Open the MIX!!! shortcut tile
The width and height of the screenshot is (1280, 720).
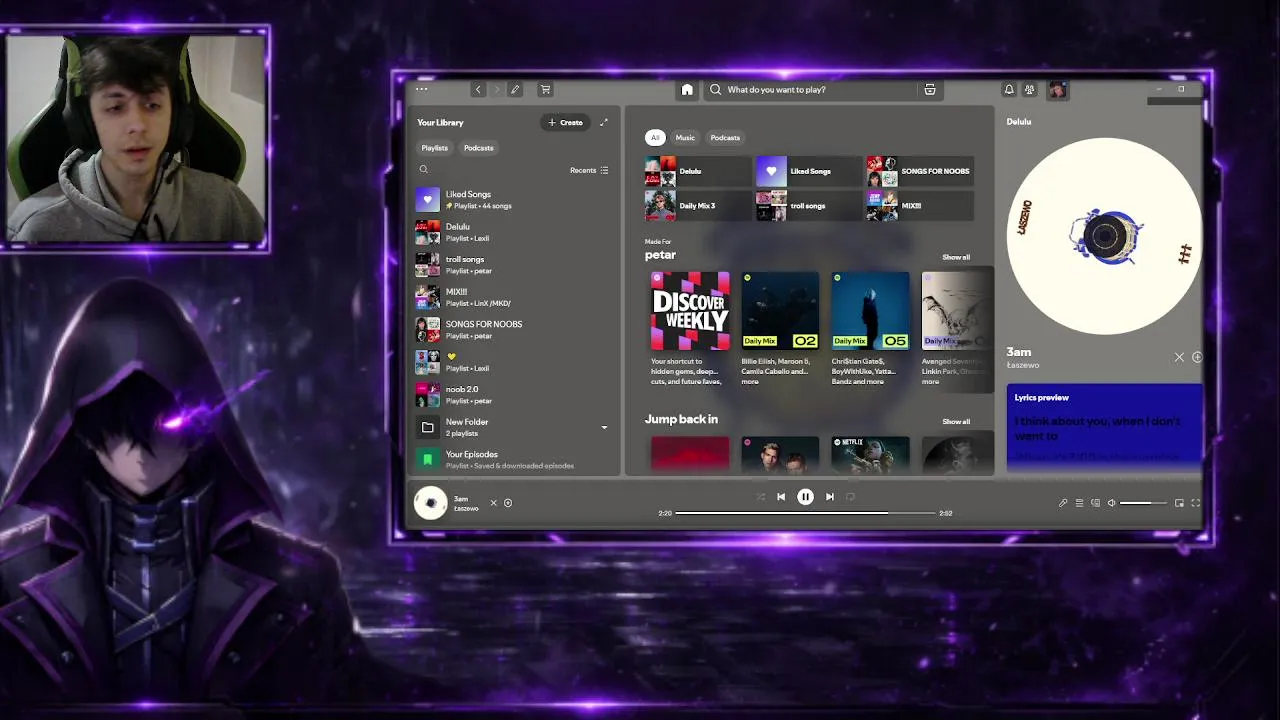(920, 206)
